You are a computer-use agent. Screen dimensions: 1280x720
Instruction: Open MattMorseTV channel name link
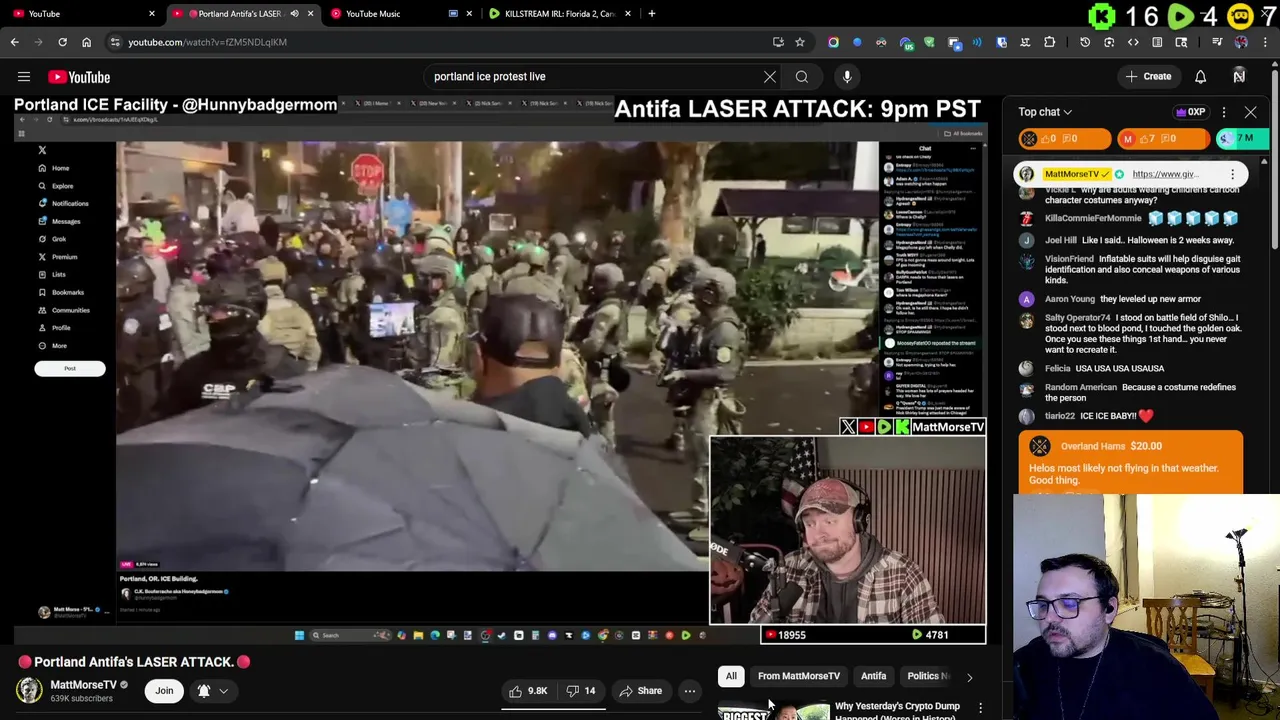(x=83, y=685)
